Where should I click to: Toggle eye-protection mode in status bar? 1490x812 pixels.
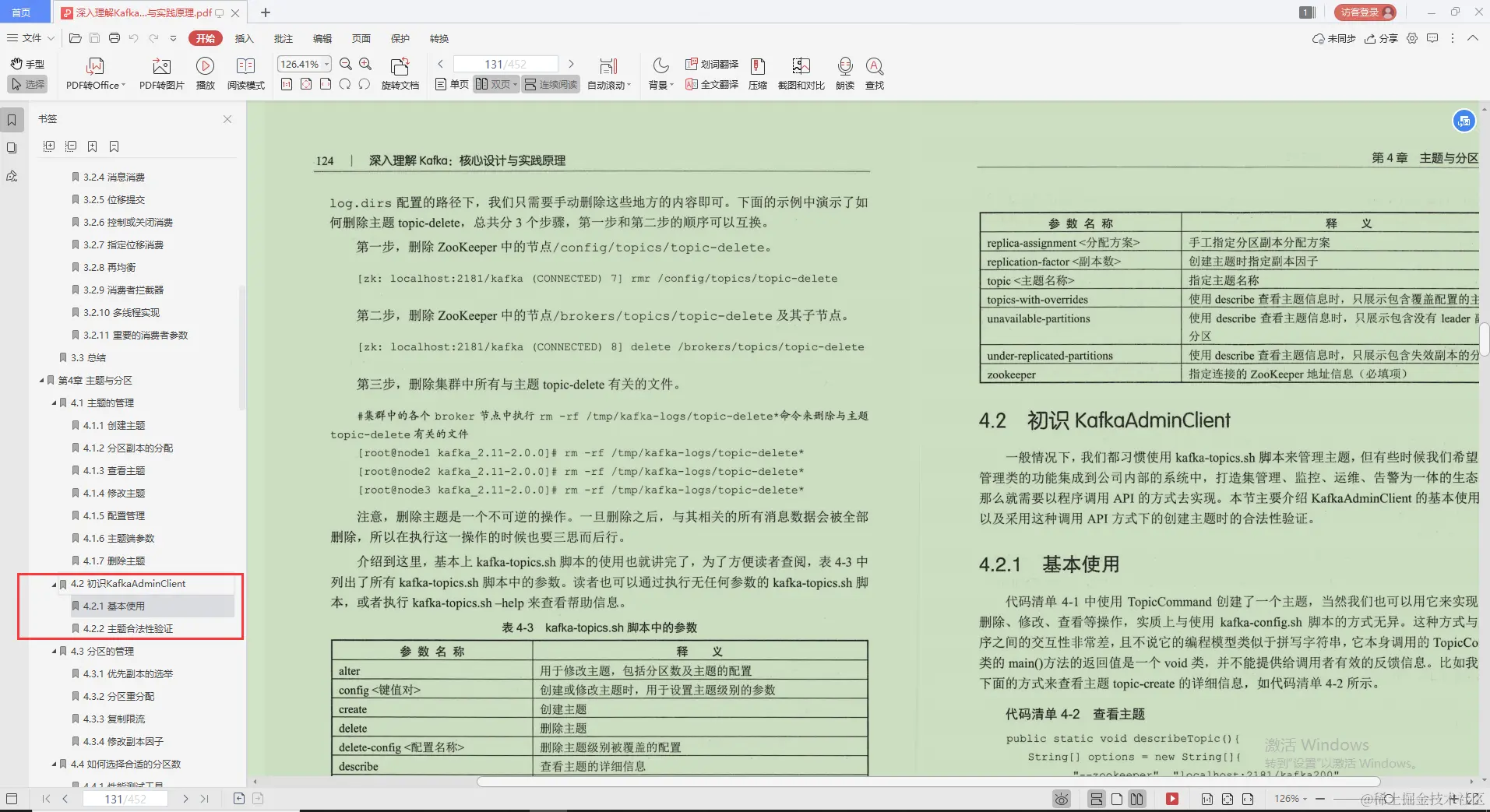(x=1062, y=799)
